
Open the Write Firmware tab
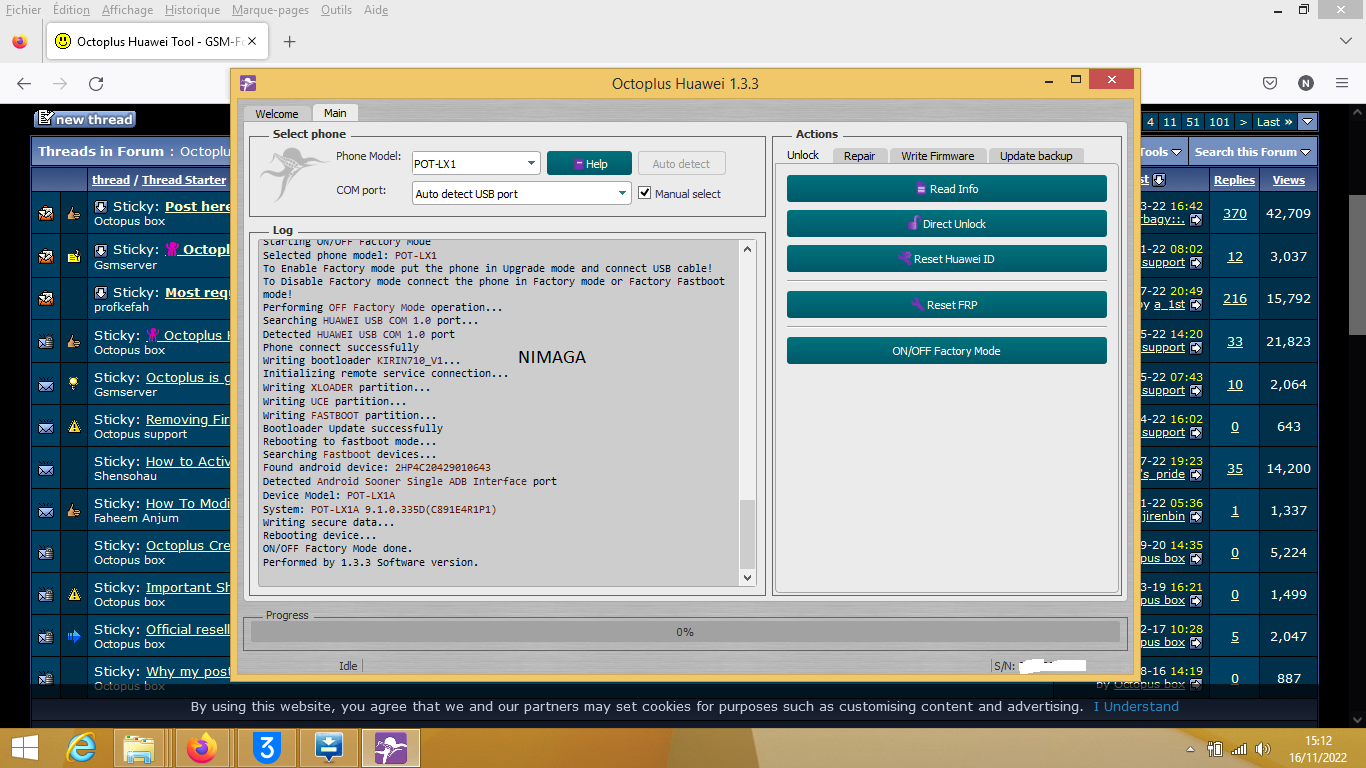coord(937,155)
